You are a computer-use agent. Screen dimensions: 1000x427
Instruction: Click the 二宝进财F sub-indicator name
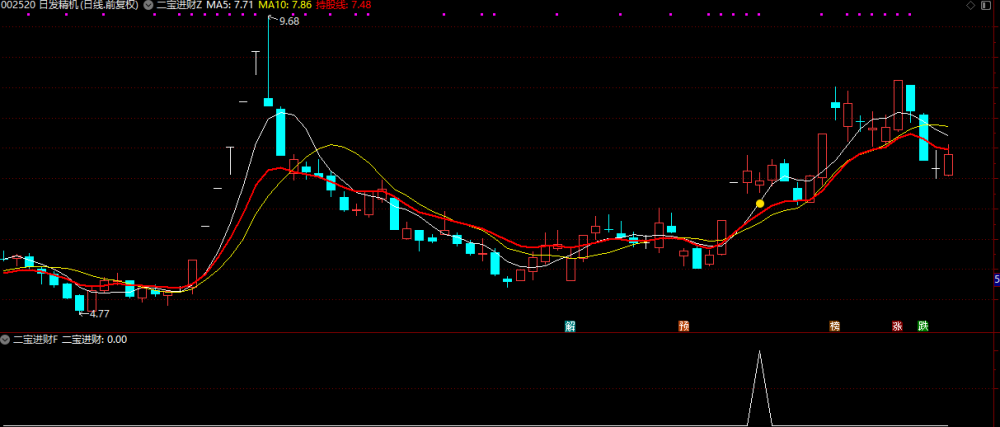pos(35,340)
